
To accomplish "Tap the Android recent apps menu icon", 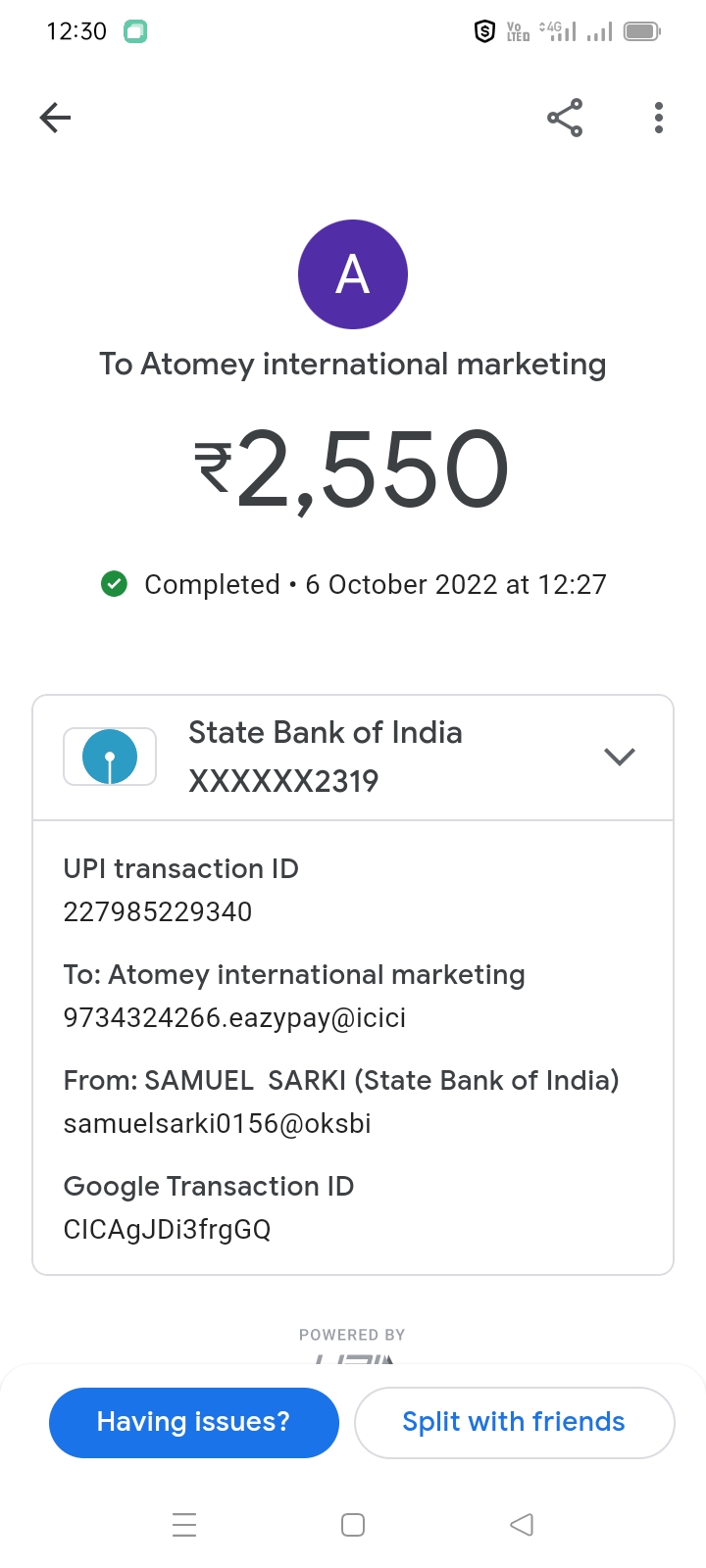I will pyautogui.click(x=184, y=1525).
